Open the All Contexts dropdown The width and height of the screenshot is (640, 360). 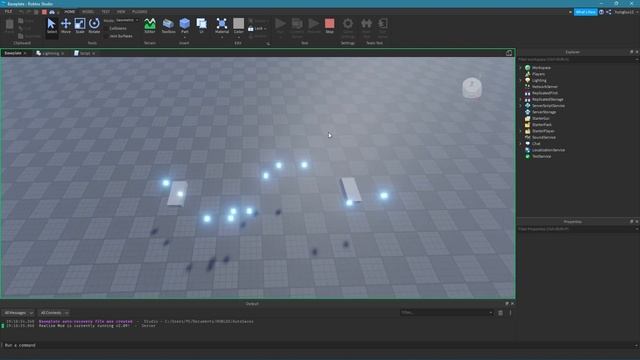[54, 313]
